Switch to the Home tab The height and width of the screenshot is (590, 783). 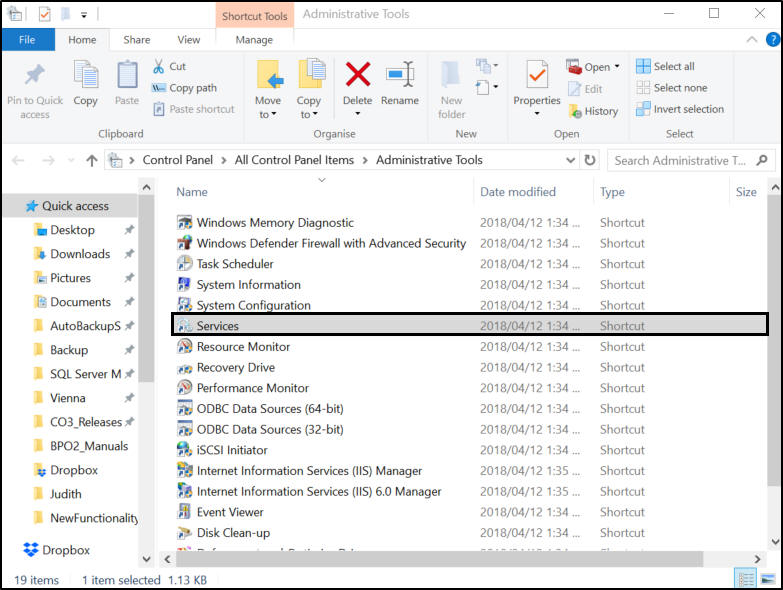click(82, 39)
